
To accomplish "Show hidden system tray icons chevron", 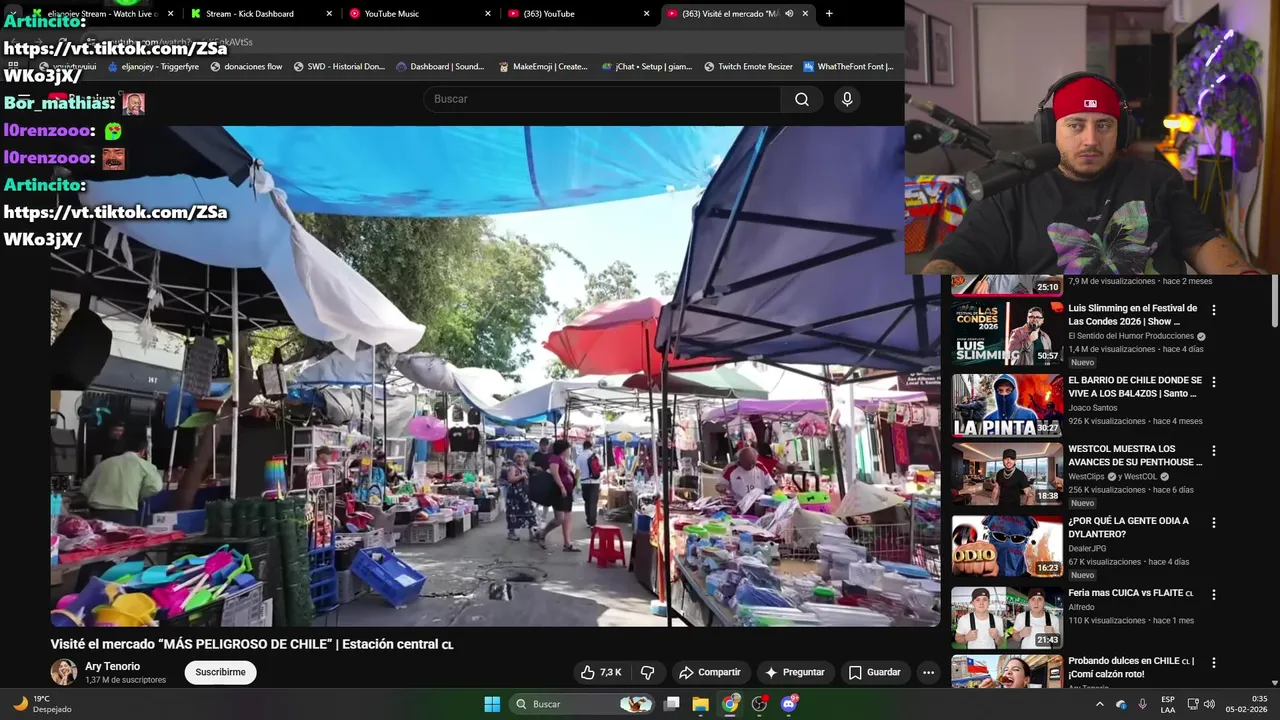I will [x=1100, y=704].
